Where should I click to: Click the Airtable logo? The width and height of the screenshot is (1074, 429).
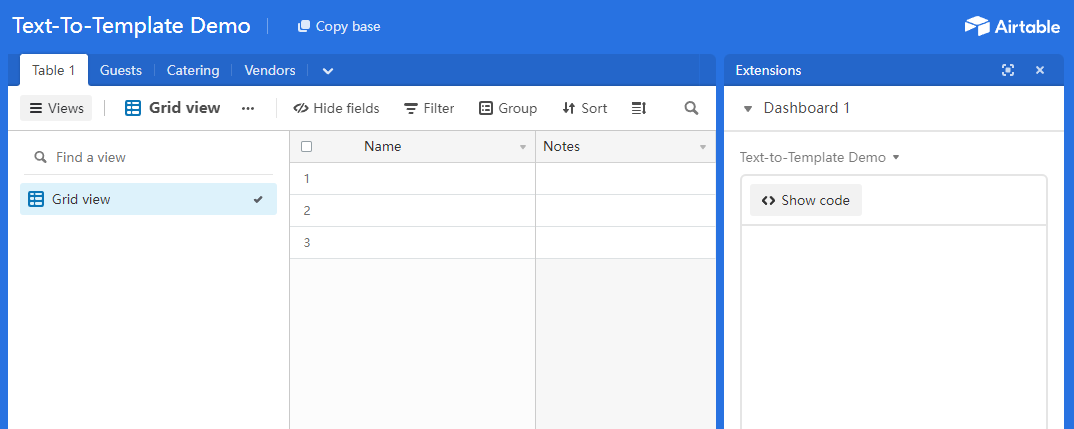click(x=1012, y=26)
